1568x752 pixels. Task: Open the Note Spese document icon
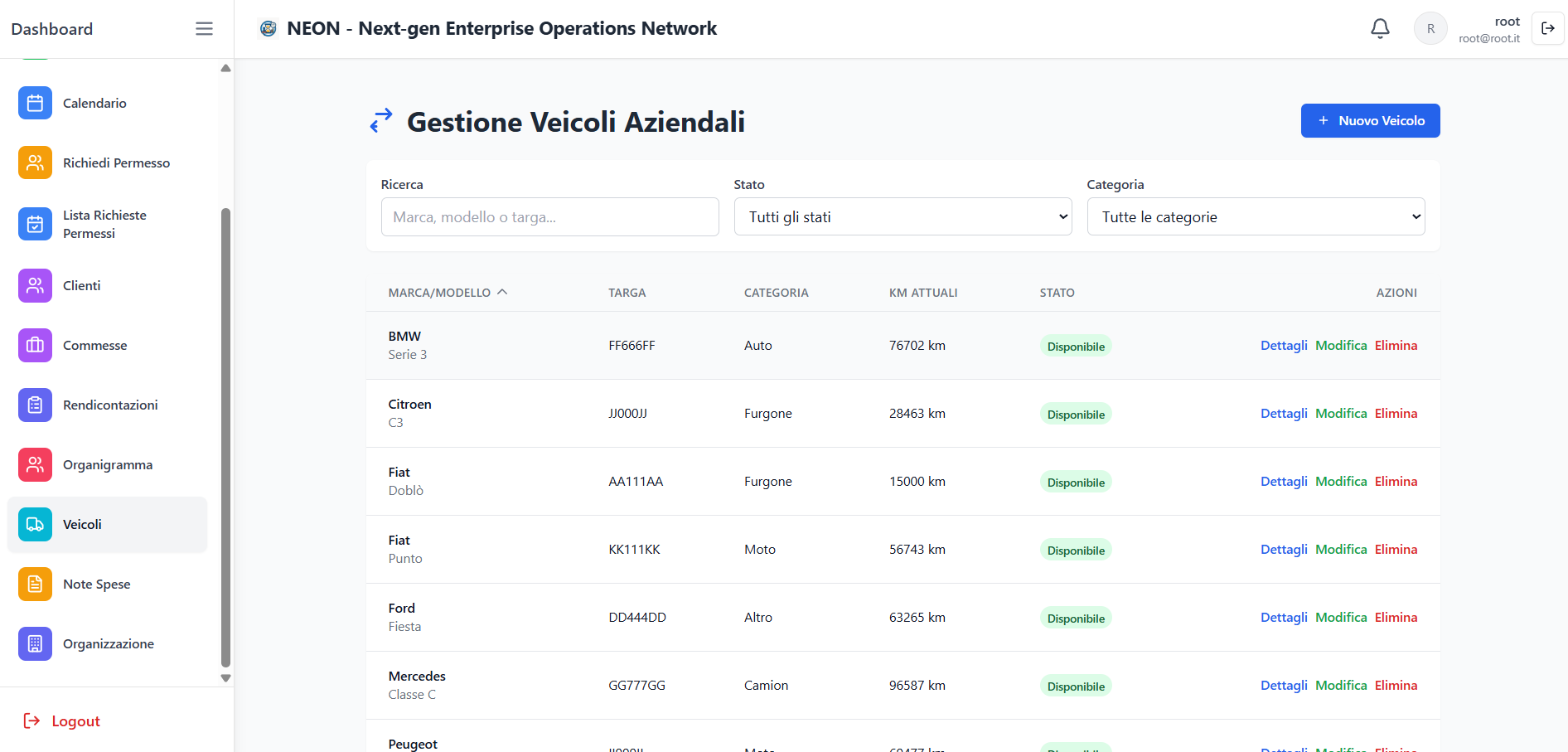click(x=35, y=584)
